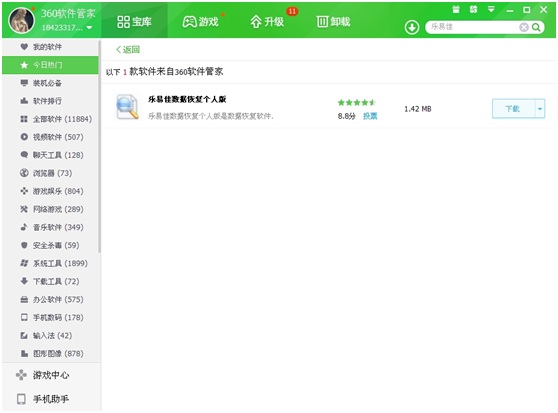Open 系统工具 (1899) category
558x413 pixels.
click(x=50, y=264)
